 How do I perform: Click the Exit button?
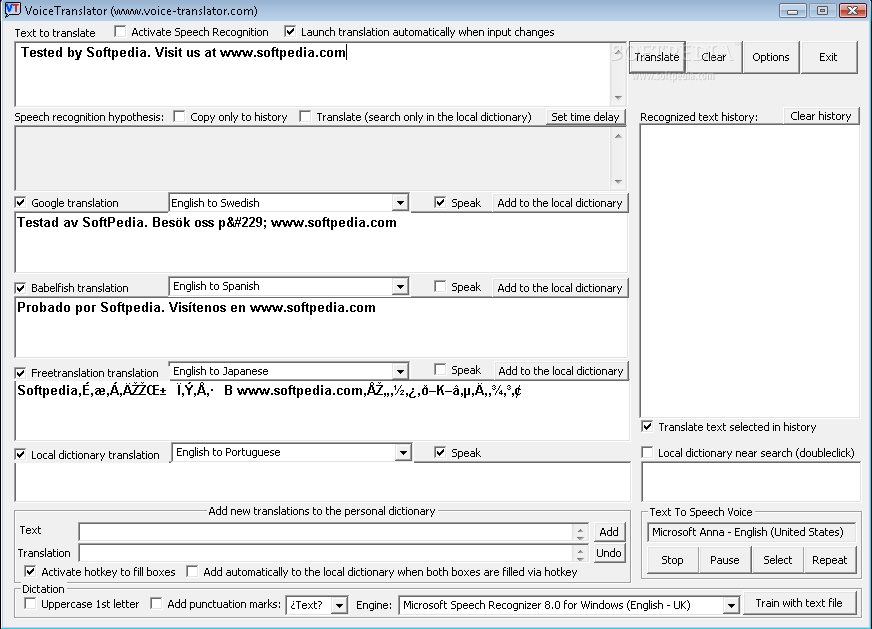coord(828,57)
